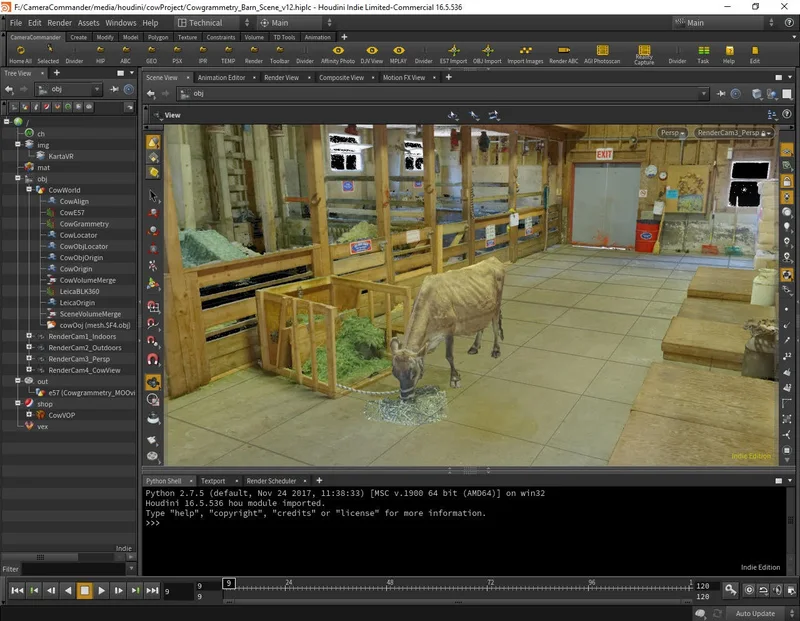The width and height of the screenshot is (800, 621).
Task: Play the timeline forward
Action: click(x=102, y=590)
